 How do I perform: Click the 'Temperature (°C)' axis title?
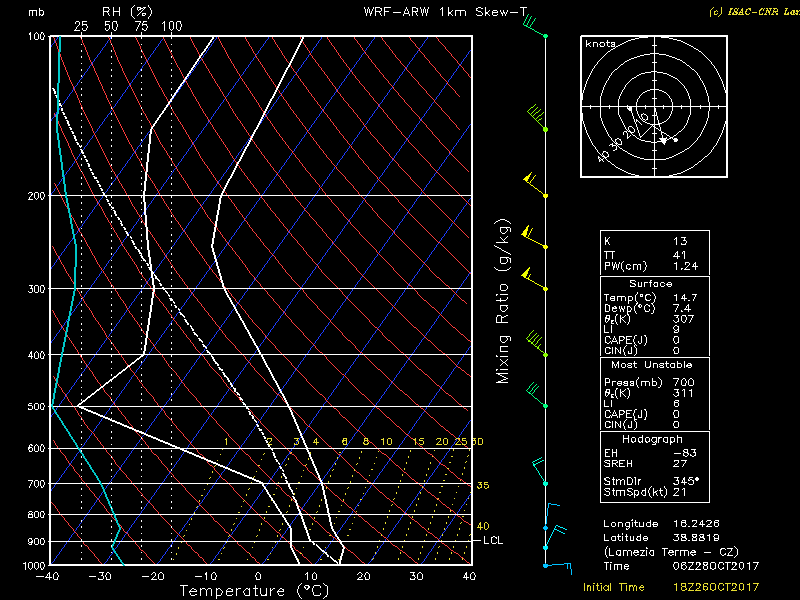tap(254, 591)
